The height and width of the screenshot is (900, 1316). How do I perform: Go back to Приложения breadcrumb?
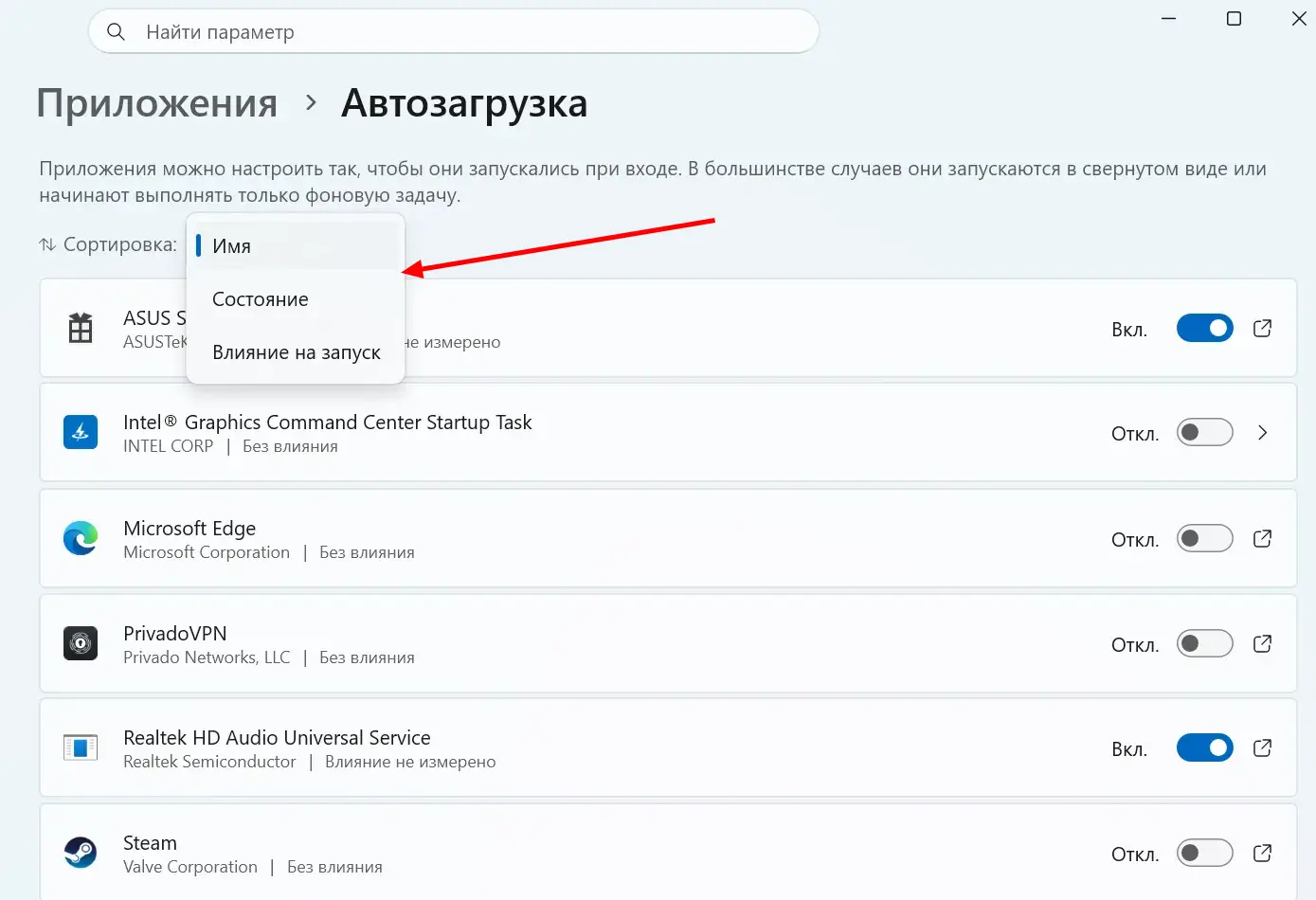[157, 103]
